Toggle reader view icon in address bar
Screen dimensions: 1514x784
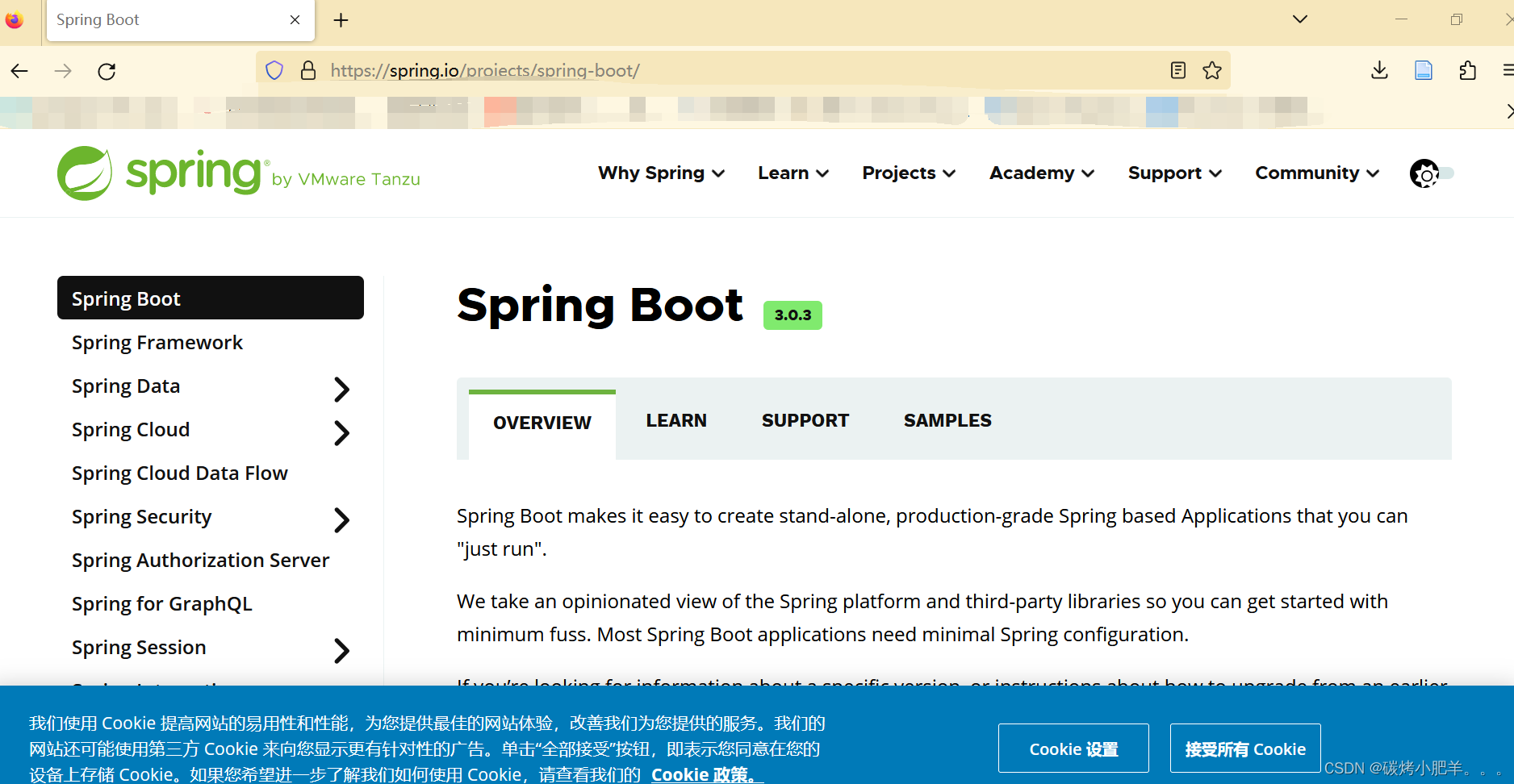click(1178, 71)
